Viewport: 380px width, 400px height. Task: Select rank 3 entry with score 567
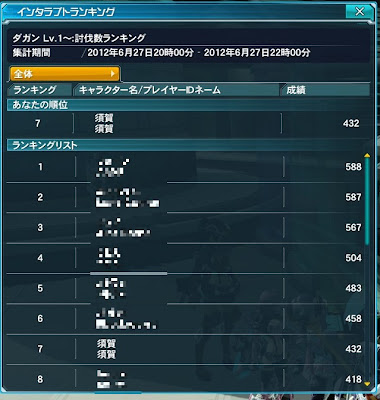click(x=185, y=228)
